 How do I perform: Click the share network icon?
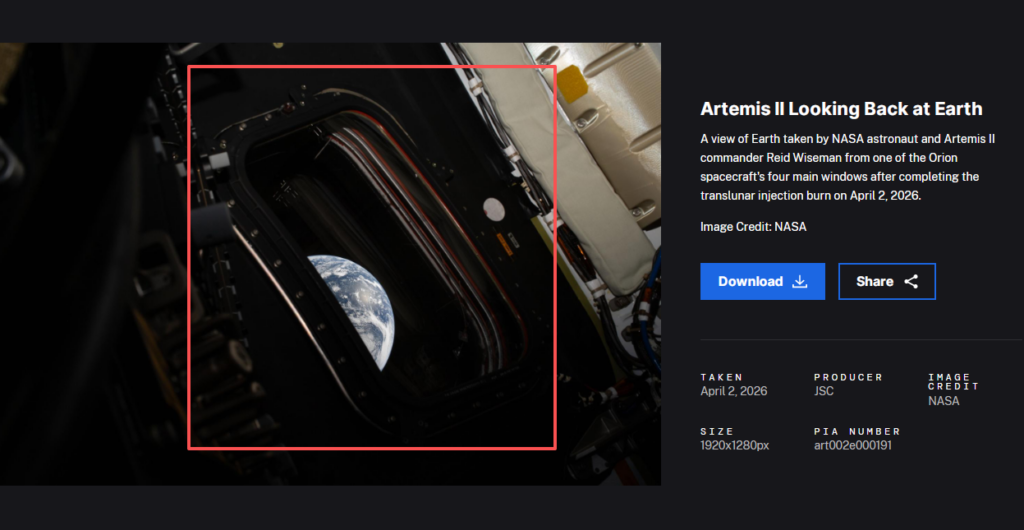[x=911, y=282]
